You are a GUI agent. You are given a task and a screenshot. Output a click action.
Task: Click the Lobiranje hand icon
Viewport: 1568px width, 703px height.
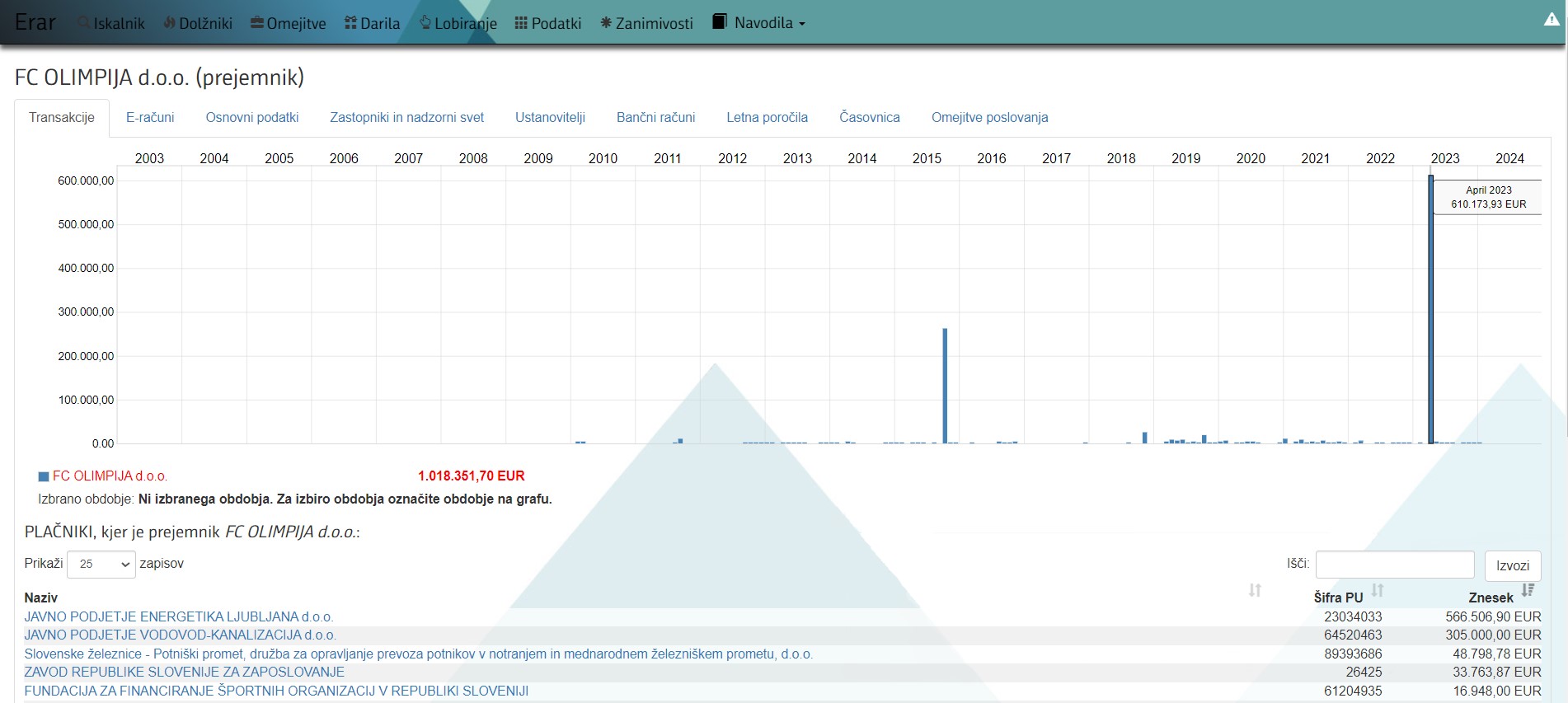pos(425,22)
